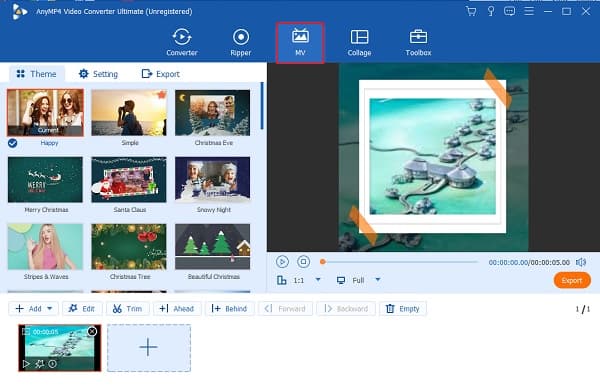Open the feedback chat icon
This screenshot has width=600, height=390.
tap(509, 11)
